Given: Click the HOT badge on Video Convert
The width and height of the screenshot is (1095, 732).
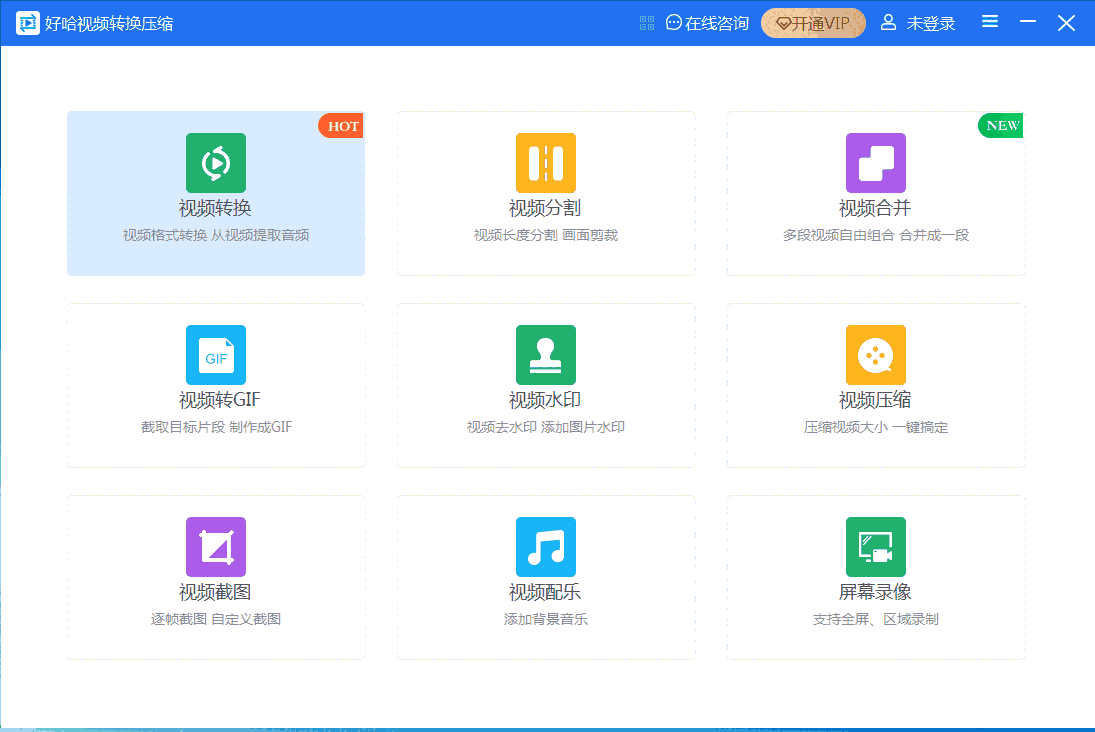Looking at the screenshot, I should pos(342,126).
